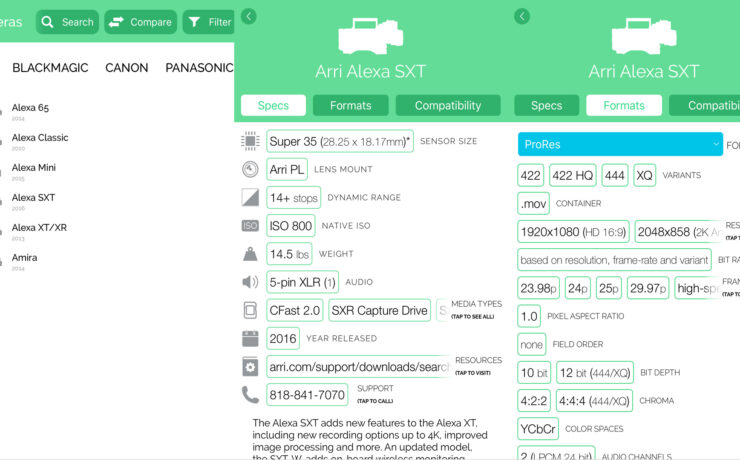
Task: Switch to Specs tab in left detail panel
Action: coord(273,105)
